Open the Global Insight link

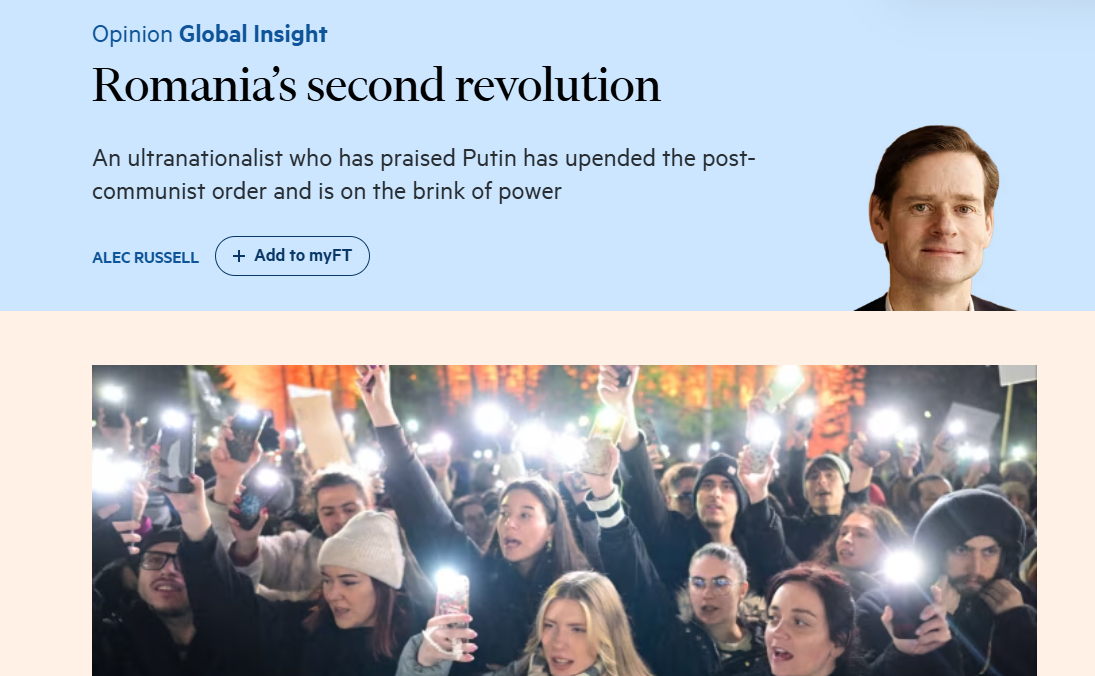click(253, 34)
